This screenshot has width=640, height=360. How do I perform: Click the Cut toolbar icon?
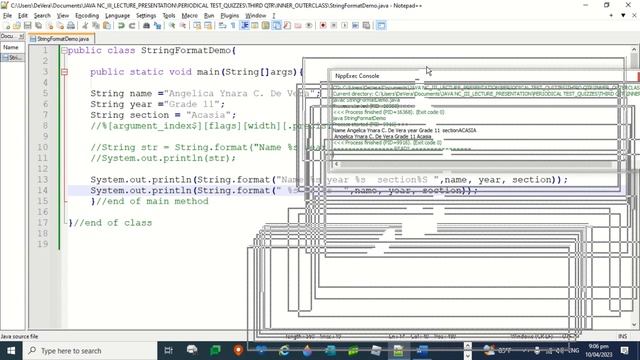tap(85, 26)
